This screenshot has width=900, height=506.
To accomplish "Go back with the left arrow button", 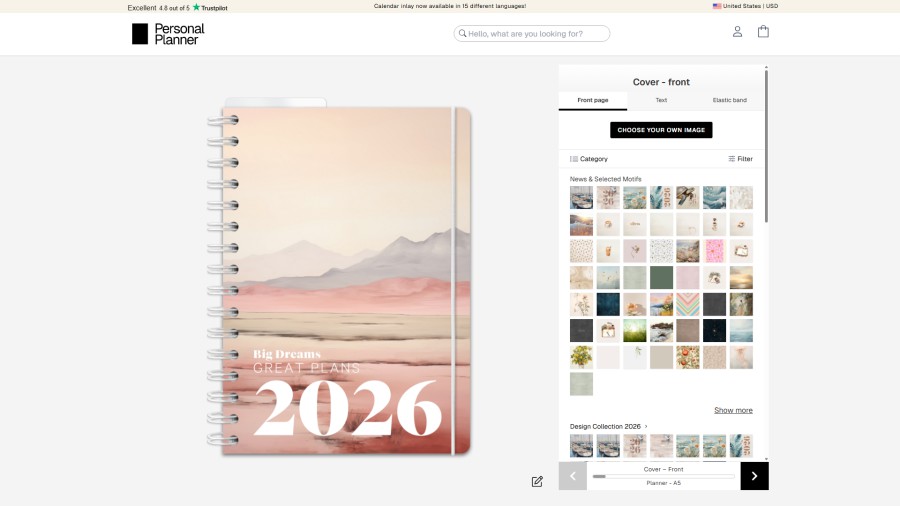I will 572,476.
